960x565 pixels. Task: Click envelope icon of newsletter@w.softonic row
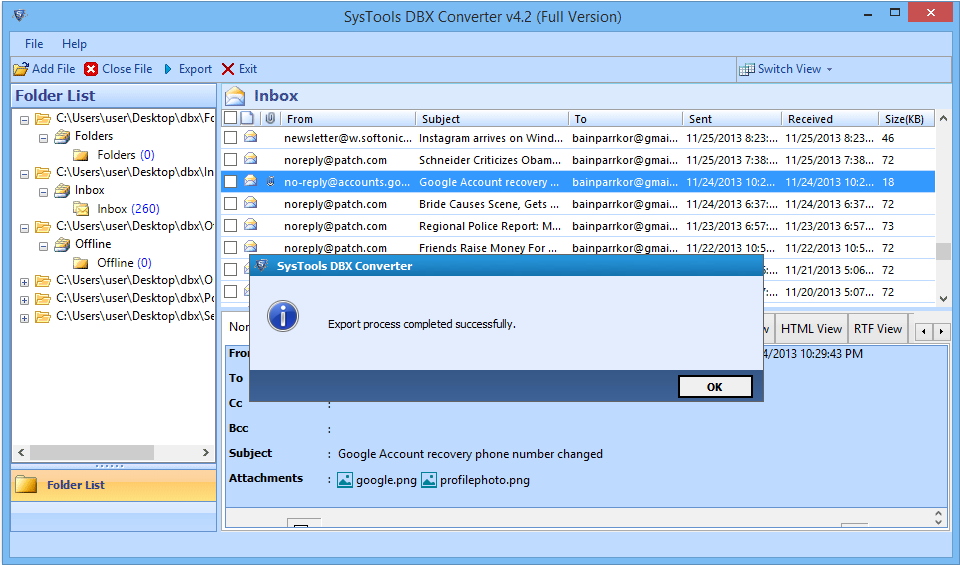[x=250, y=137]
